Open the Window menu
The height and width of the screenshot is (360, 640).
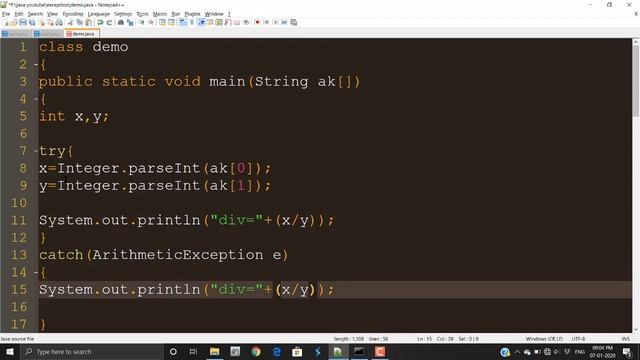tap(214, 14)
